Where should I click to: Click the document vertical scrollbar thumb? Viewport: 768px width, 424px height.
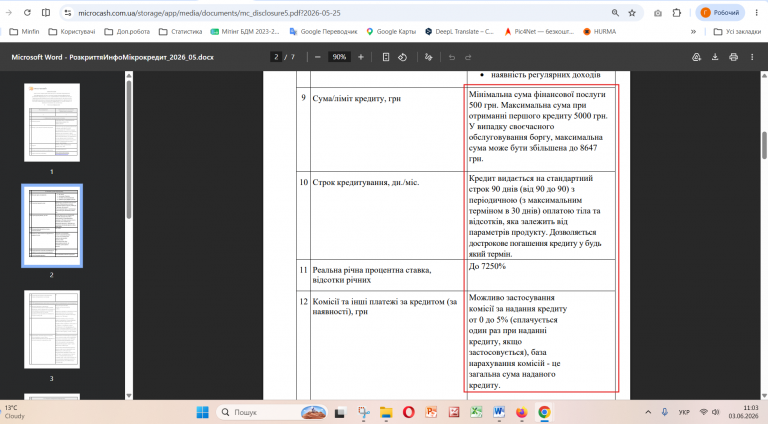[764, 145]
